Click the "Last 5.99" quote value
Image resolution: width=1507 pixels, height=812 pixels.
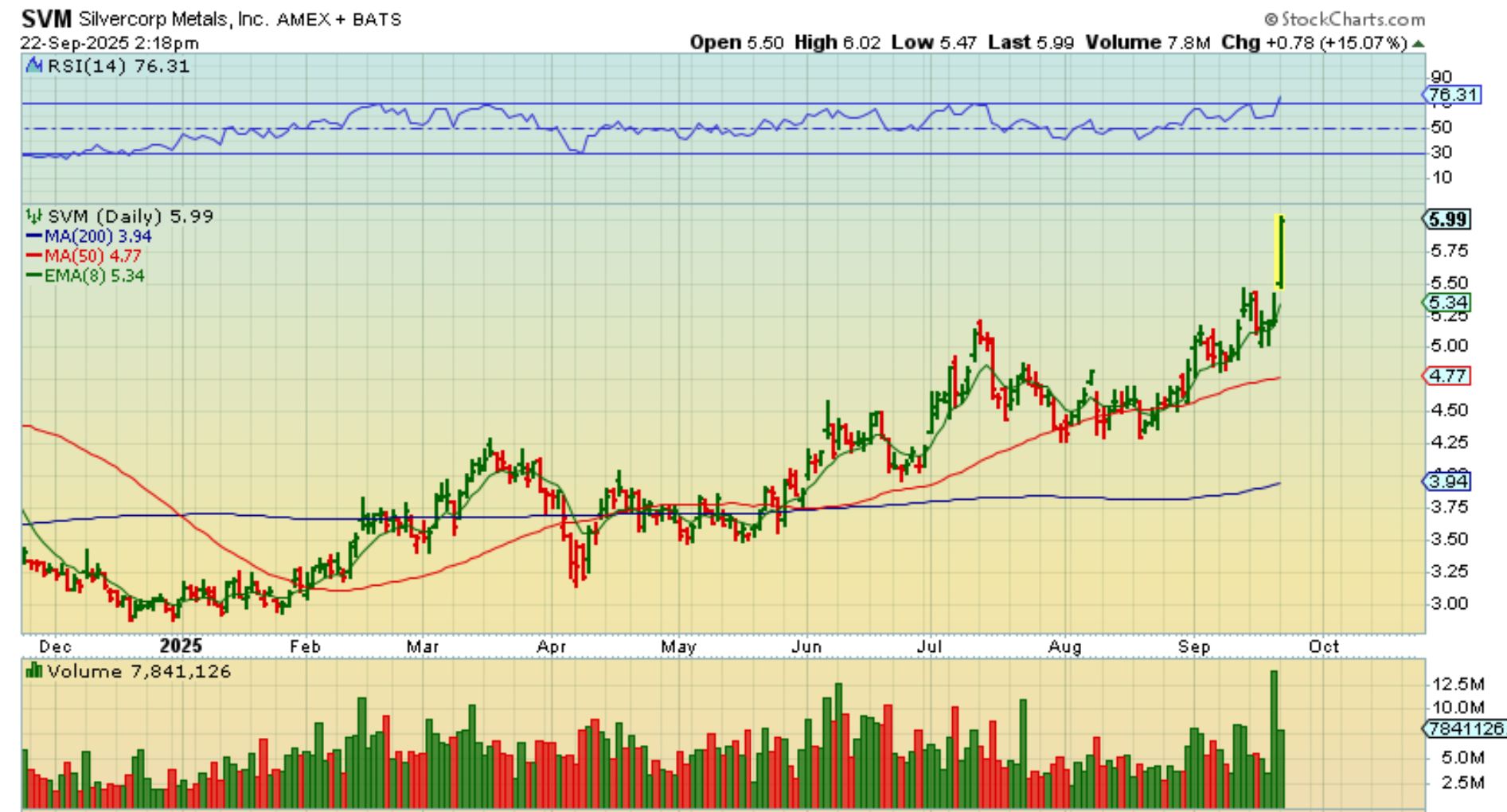coord(1031,43)
